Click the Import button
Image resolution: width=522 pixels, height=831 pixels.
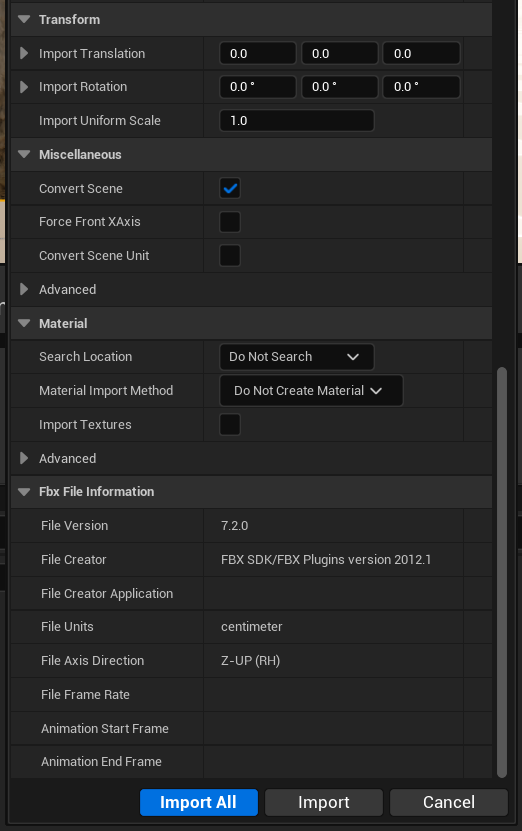324,802
